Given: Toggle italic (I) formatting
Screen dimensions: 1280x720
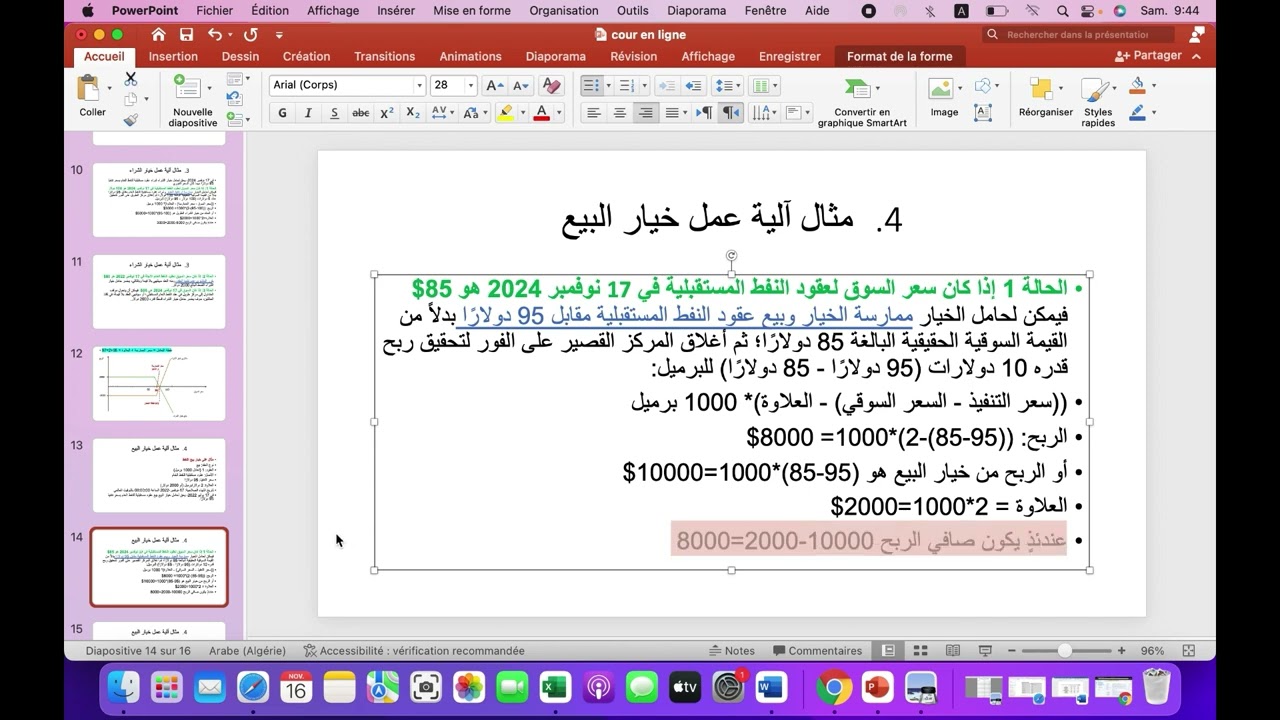Looking at the screenshot, I should [308, 113].
